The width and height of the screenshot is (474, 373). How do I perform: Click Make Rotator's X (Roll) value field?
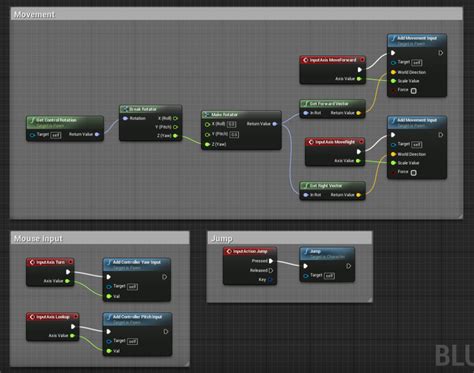click(232, 124)
